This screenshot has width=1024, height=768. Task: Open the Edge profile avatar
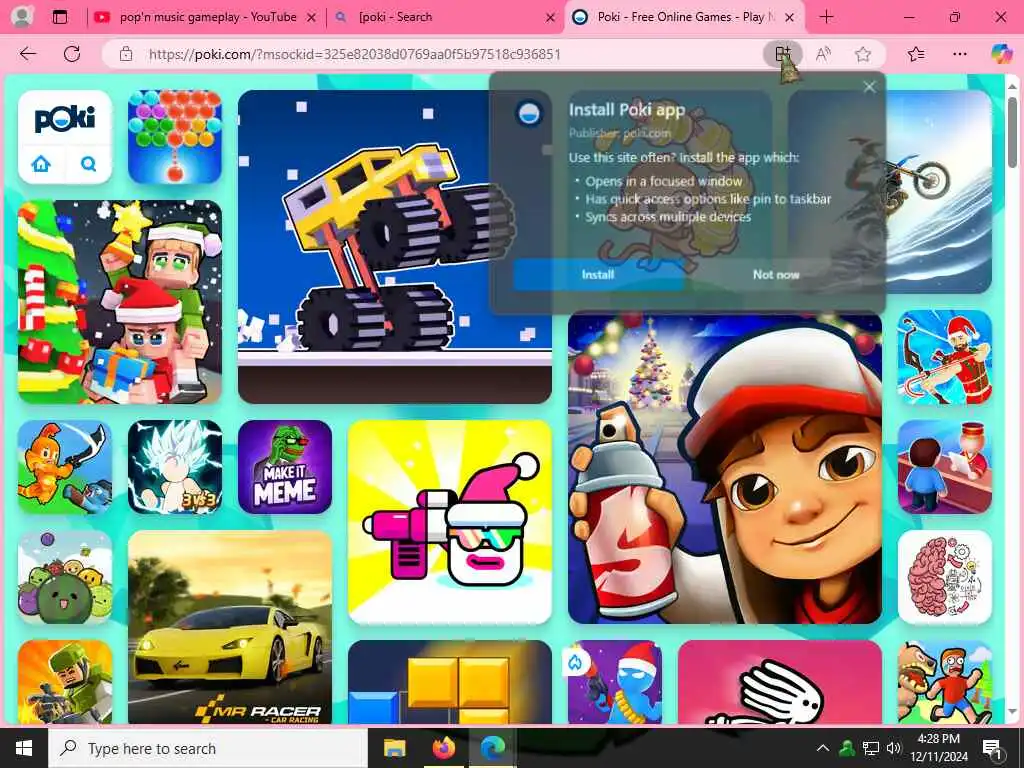(22, 17)
